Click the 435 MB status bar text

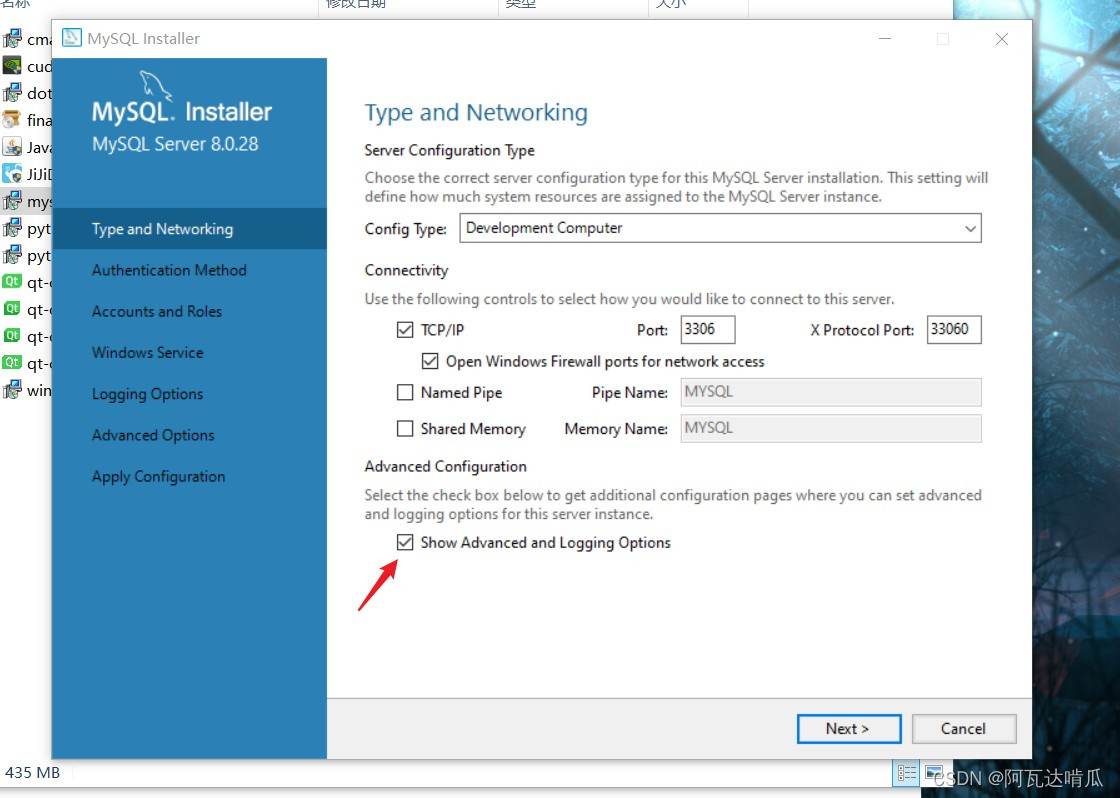32,772
